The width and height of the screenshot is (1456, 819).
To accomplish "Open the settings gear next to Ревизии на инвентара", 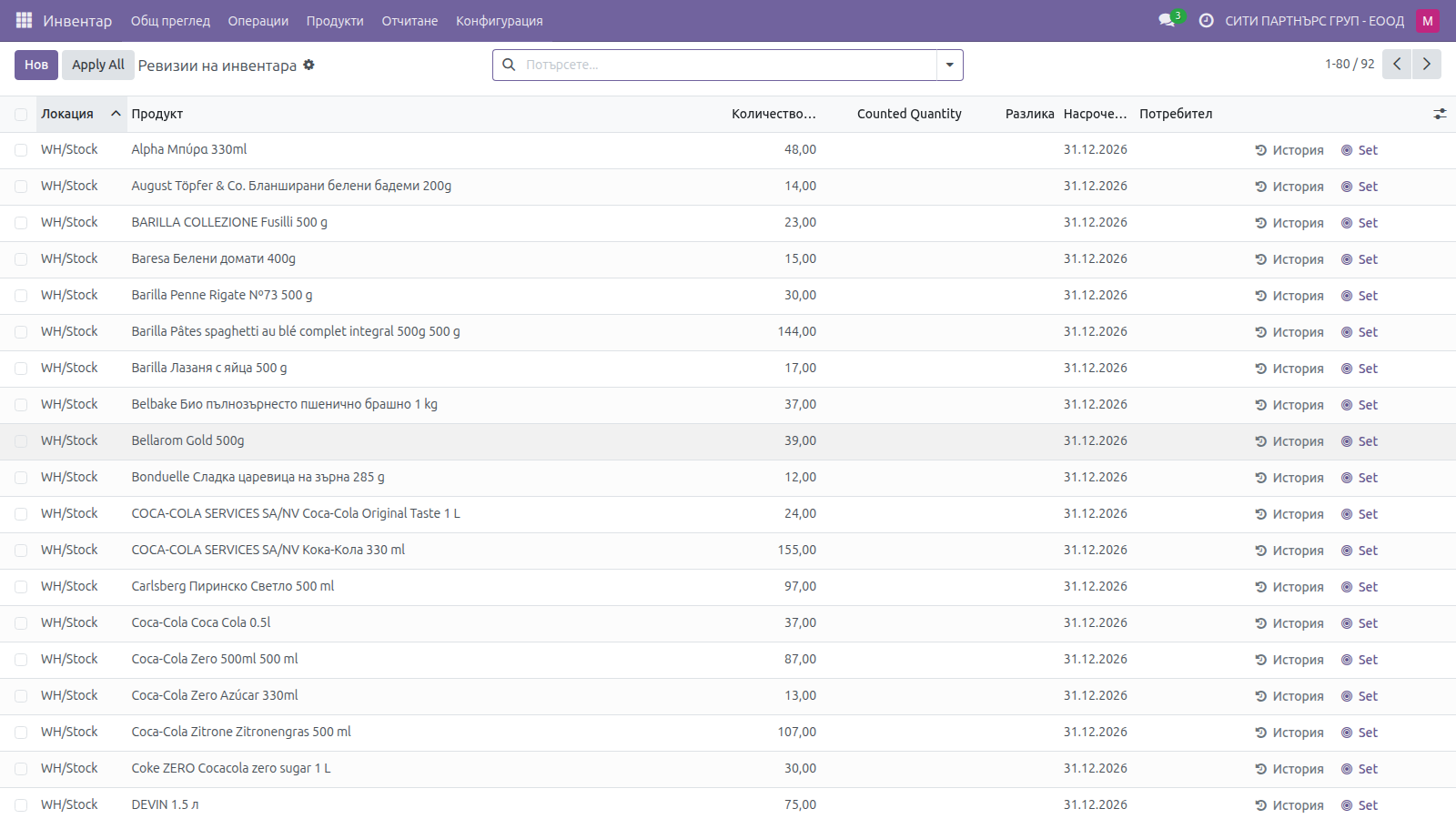I will pyautogui.click(x=308, y=65).
